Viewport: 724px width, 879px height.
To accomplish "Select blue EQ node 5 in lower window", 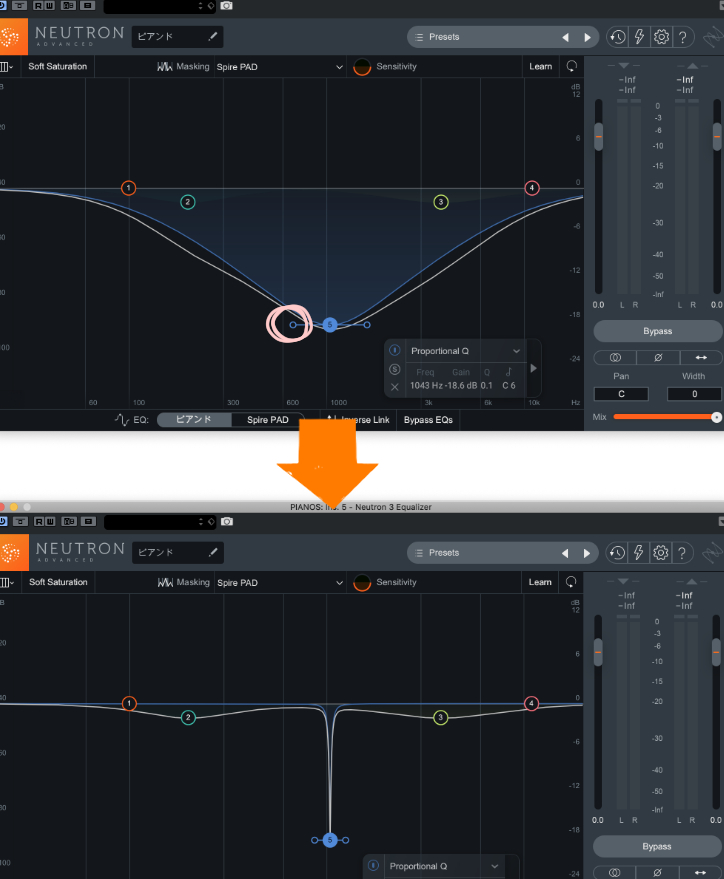I will click(x=330, y=840).
